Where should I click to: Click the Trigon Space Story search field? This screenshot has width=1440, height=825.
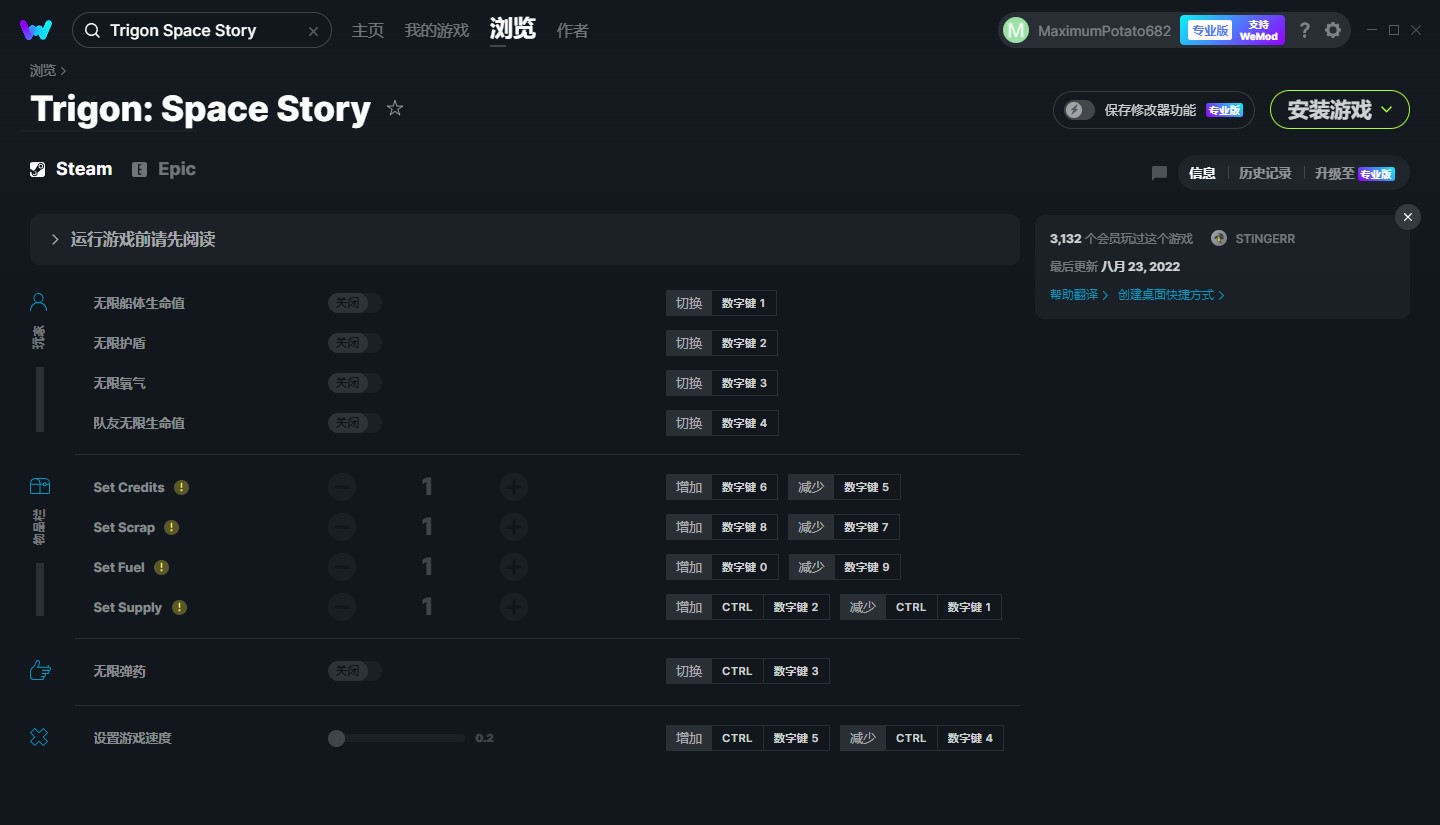202,31
